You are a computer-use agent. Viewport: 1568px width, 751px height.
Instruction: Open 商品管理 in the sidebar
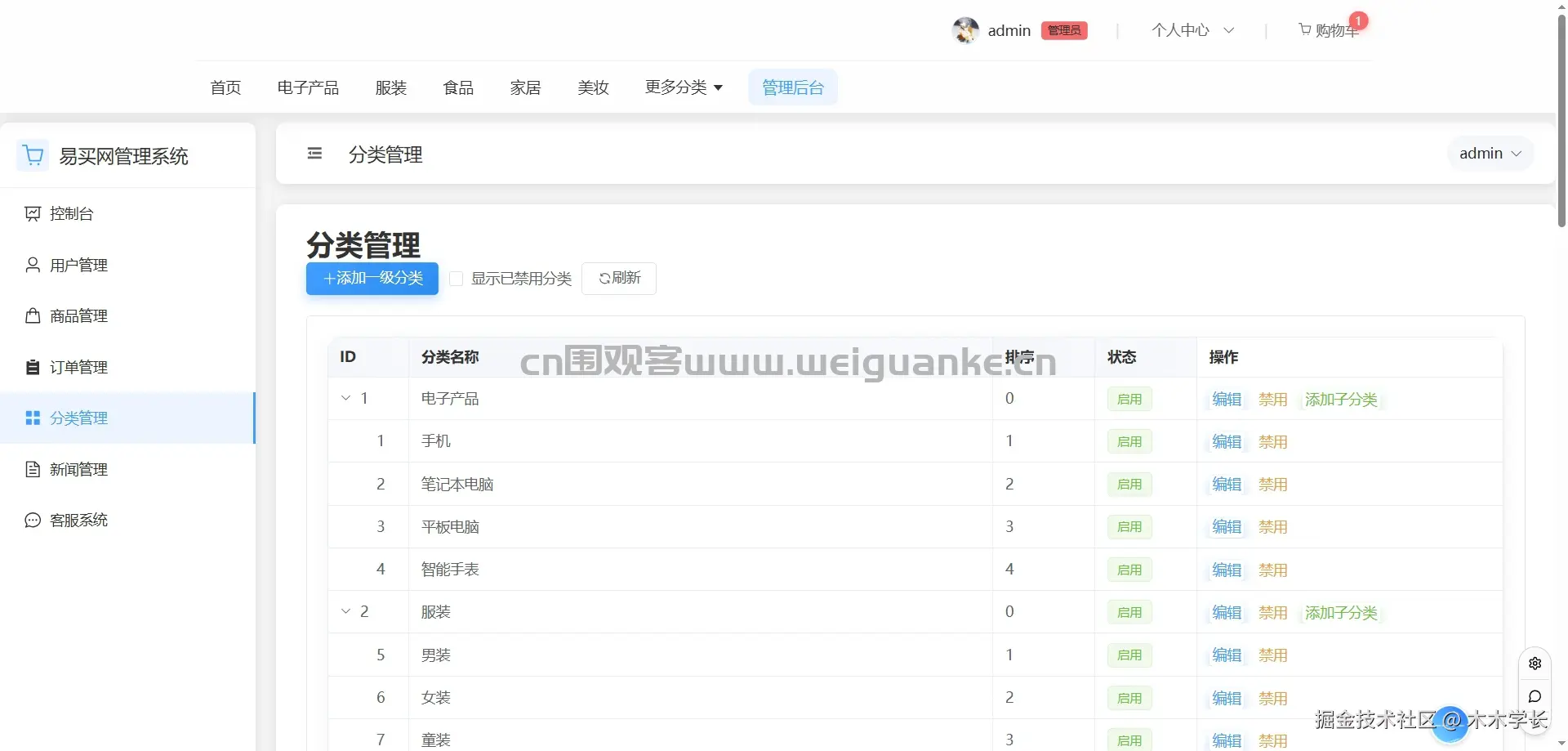pos(127,315)
